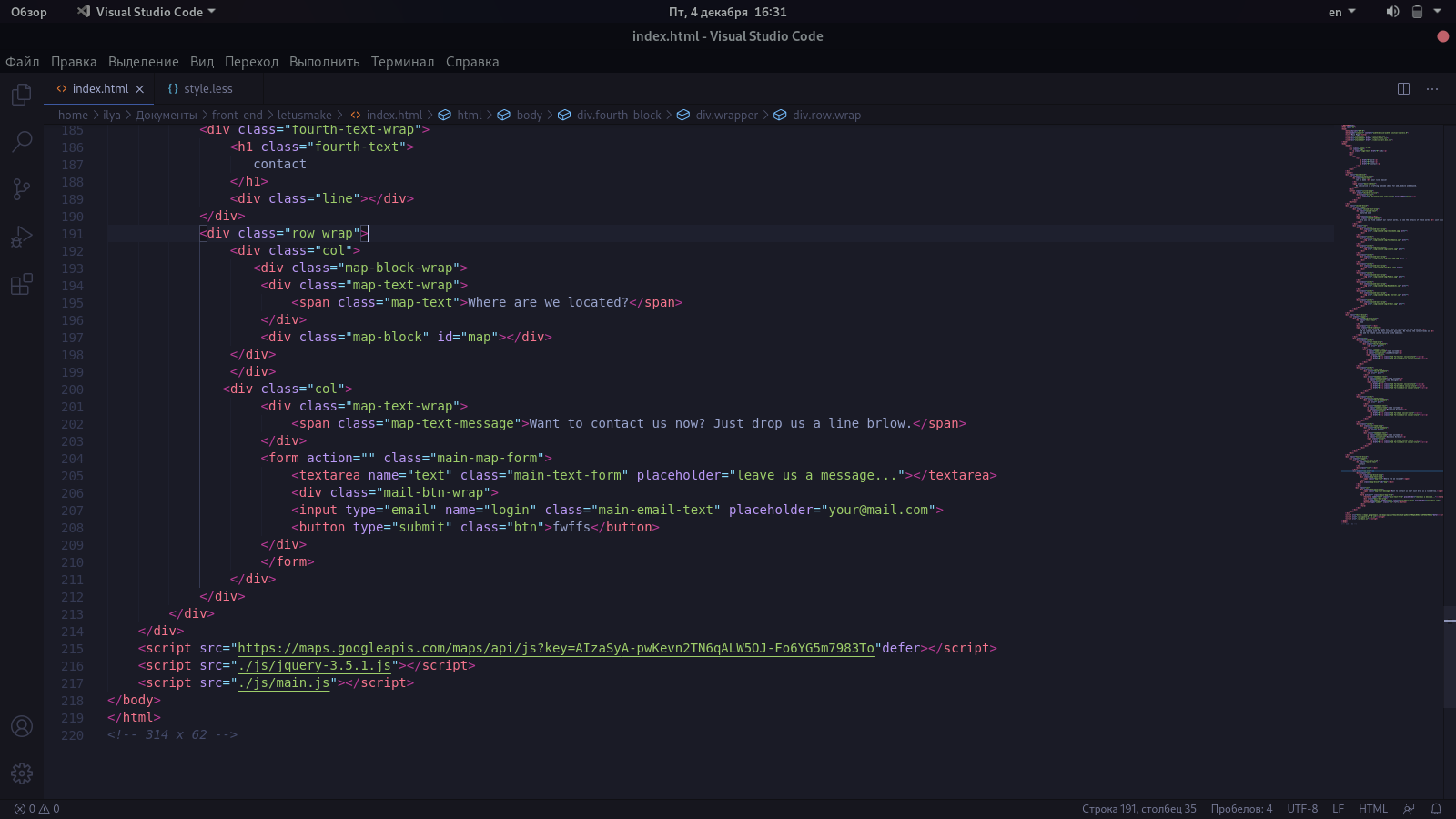Screen dimensions: 1456x819
Task: Split the editor to the right
Action: [1403, 89]
